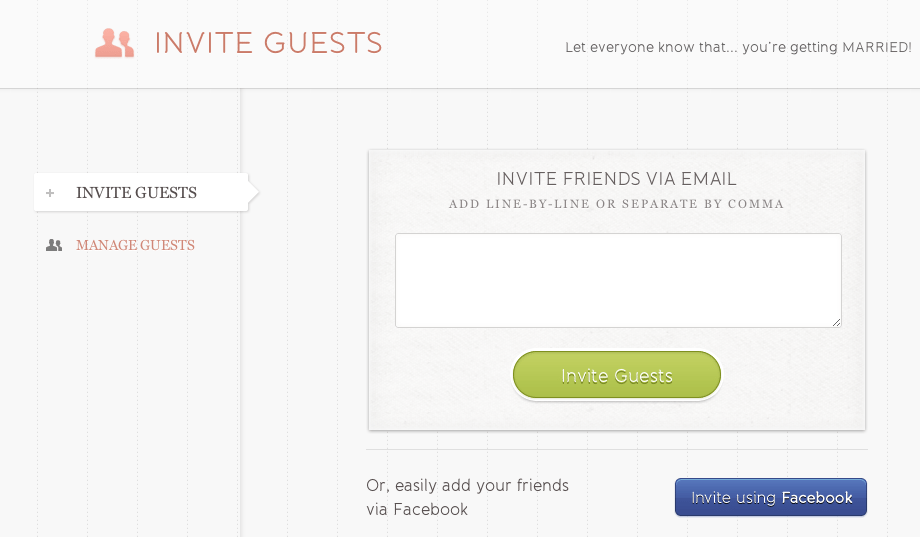Click the Invite Friends via Email heading
Image resolution: width=920 pixels, height=537 pixels.
tap(616, 178)
